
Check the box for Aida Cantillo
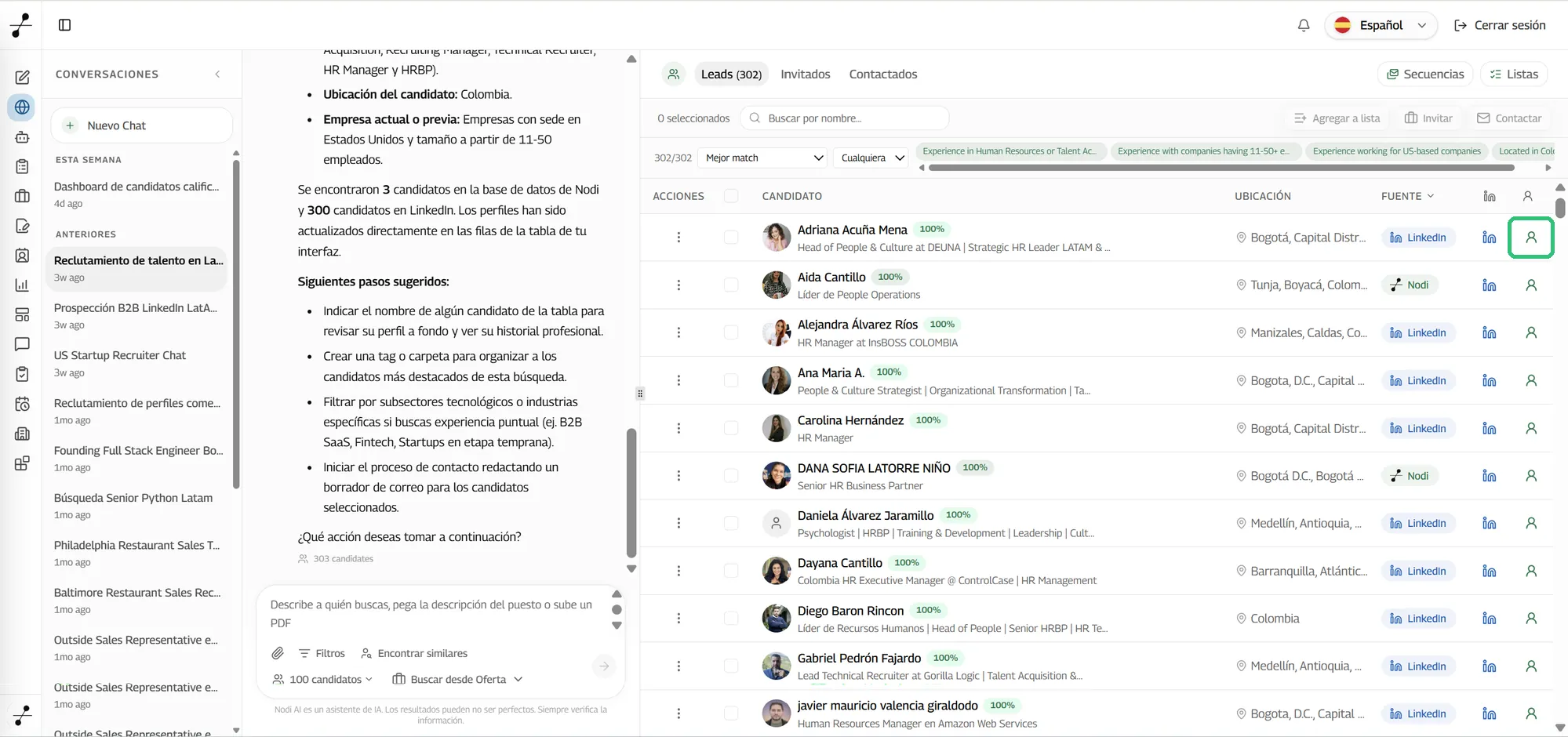731,285
